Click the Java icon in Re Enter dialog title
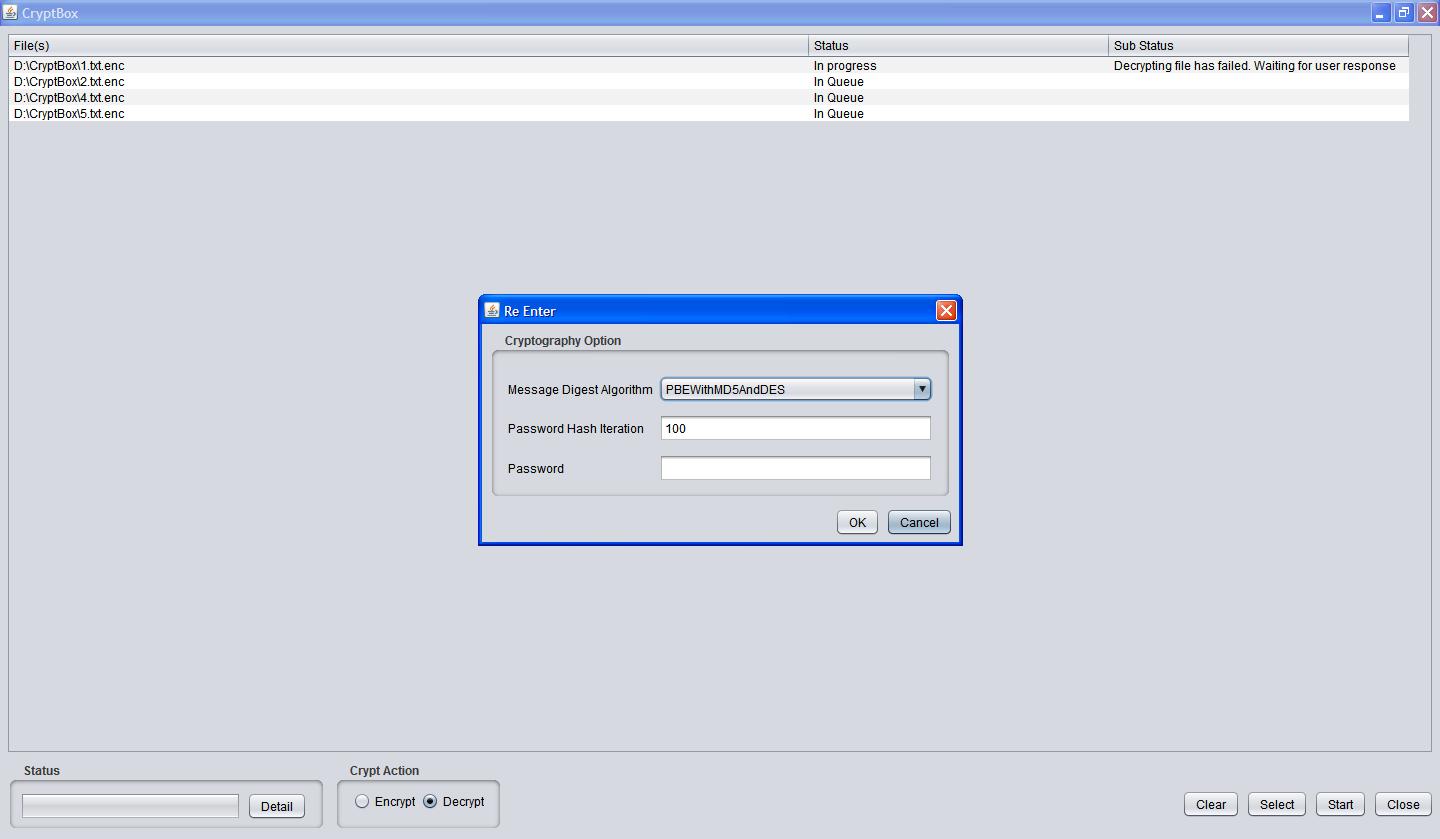Viewport: 1440px width, 839px height. (x=492, y=310)
